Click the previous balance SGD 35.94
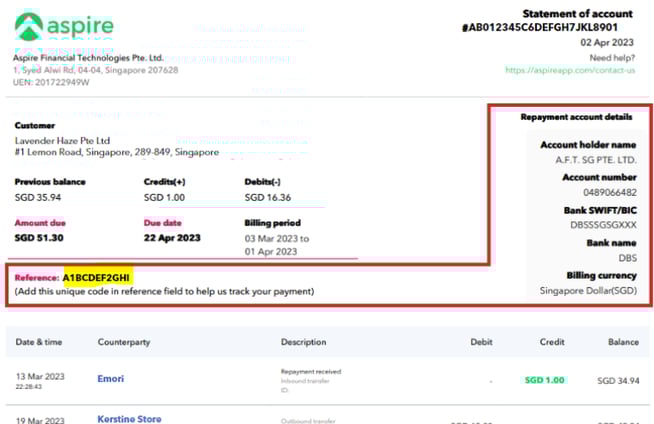Screen dimensions: 654x424 (x=38, y=197)
